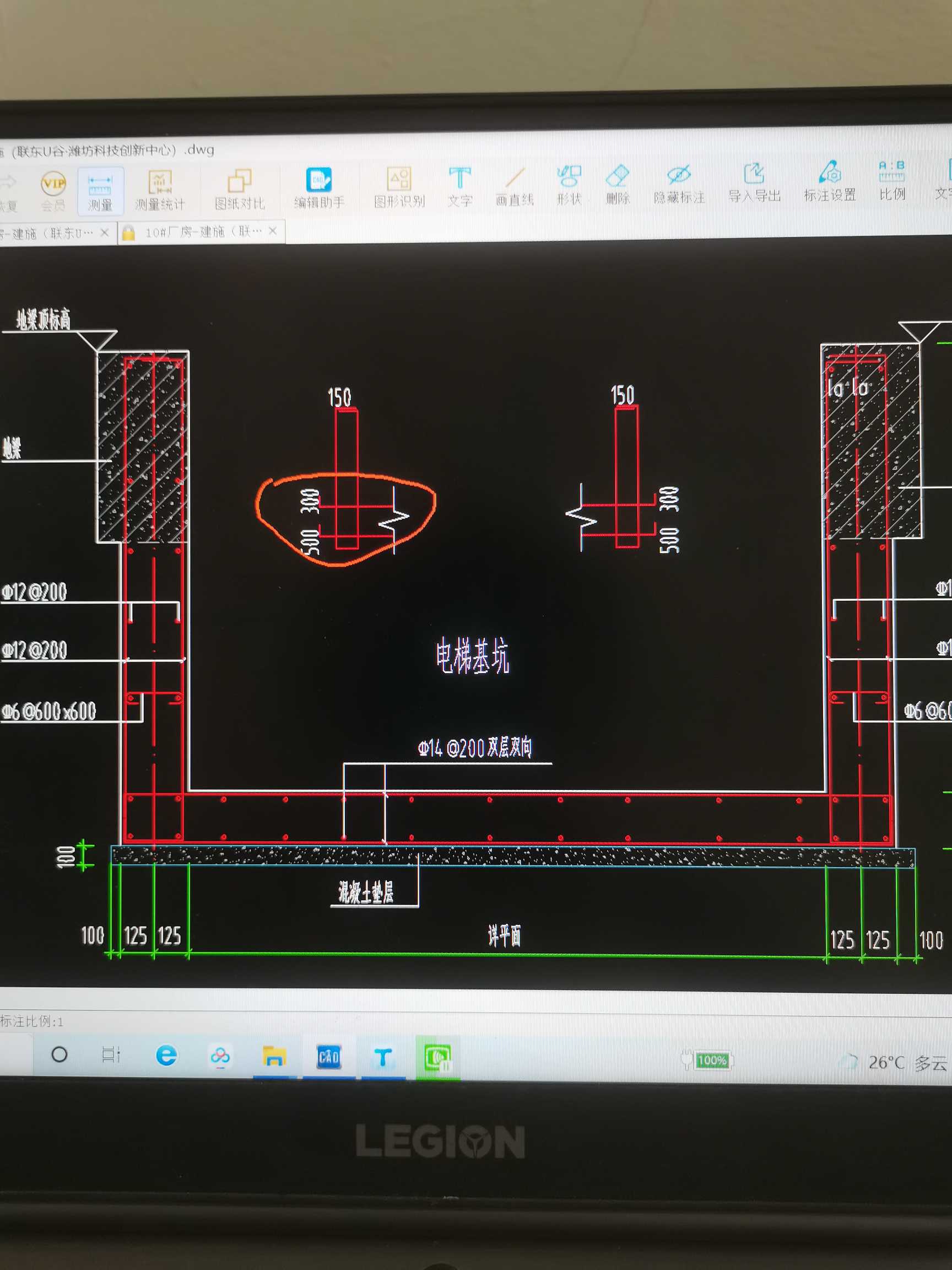Screen dimensions: 952x1270
Task: Click the 150 dimension above left detail
Action: (x=339, y=397)
